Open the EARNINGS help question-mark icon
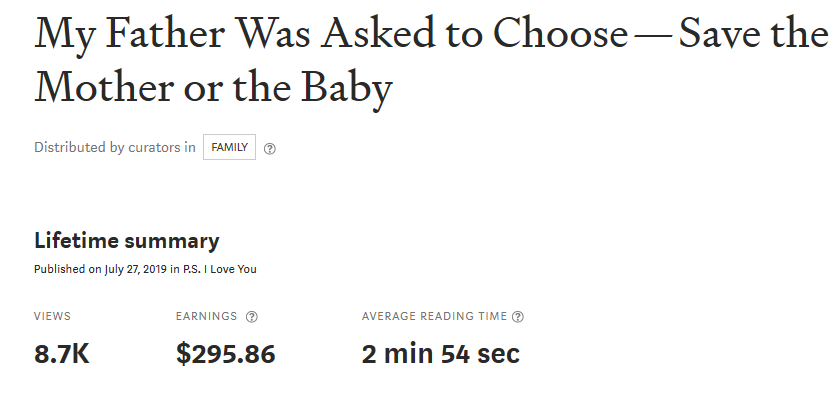The image size is (840, 399). coord(251,317)
